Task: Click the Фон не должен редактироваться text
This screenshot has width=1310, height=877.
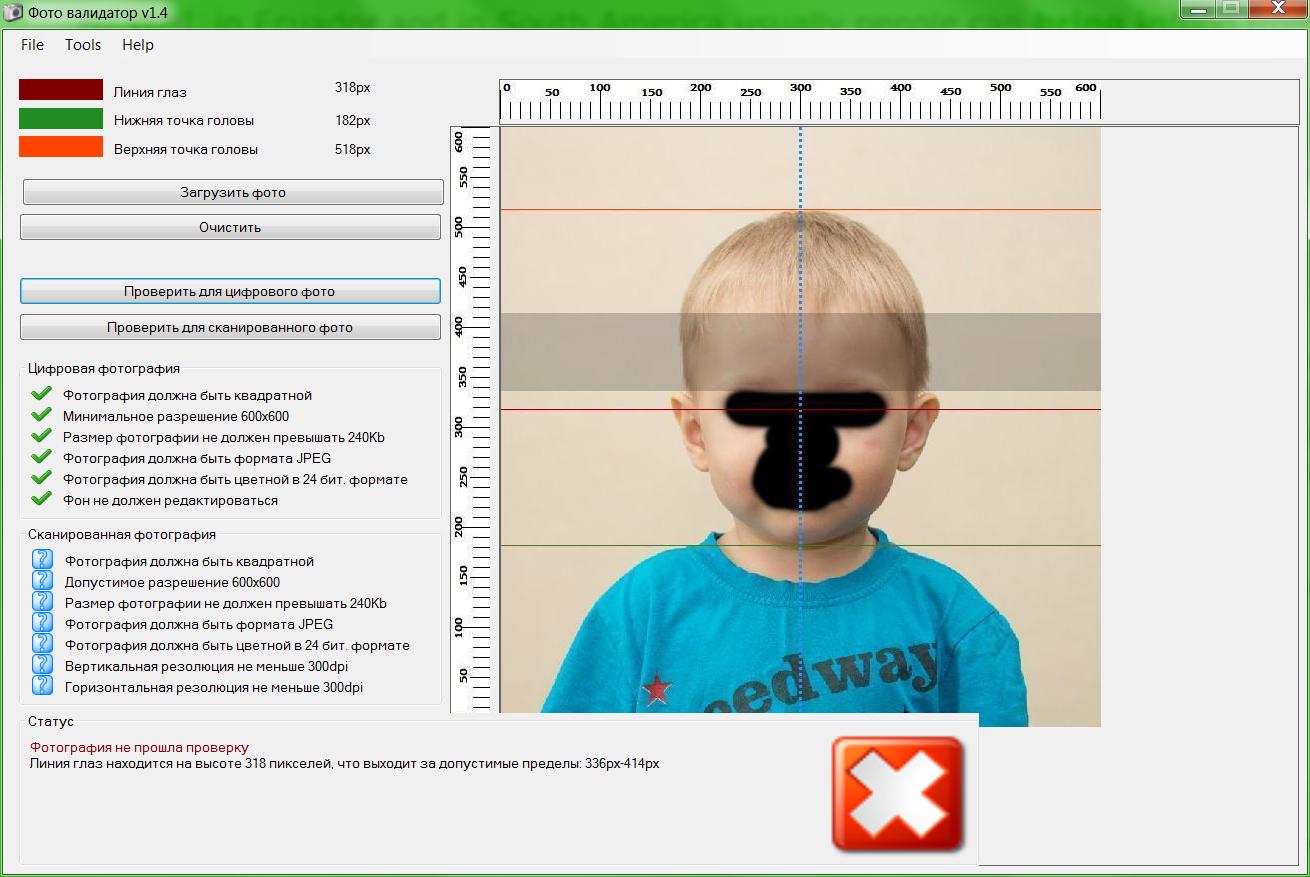Action: click(x=170, y=500)
